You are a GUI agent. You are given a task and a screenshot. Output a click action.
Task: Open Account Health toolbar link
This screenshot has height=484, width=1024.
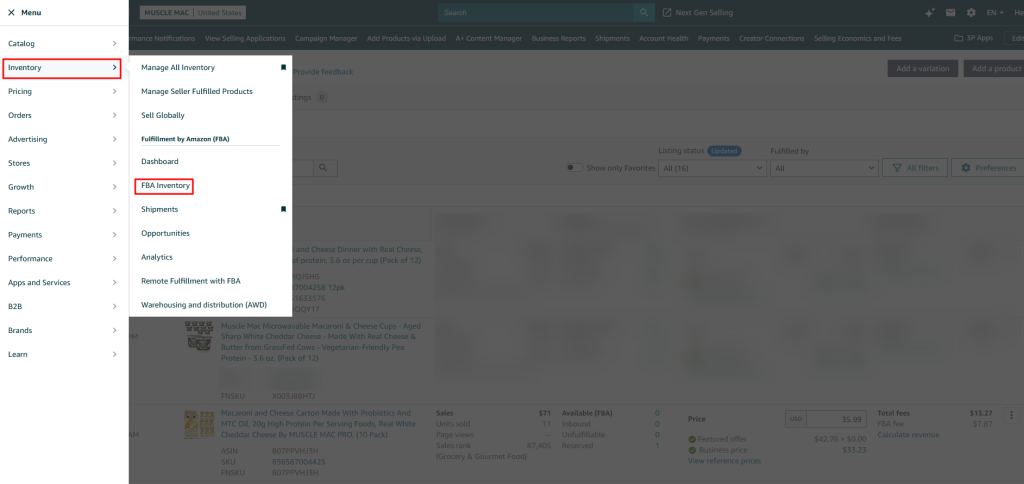point(664,39)
